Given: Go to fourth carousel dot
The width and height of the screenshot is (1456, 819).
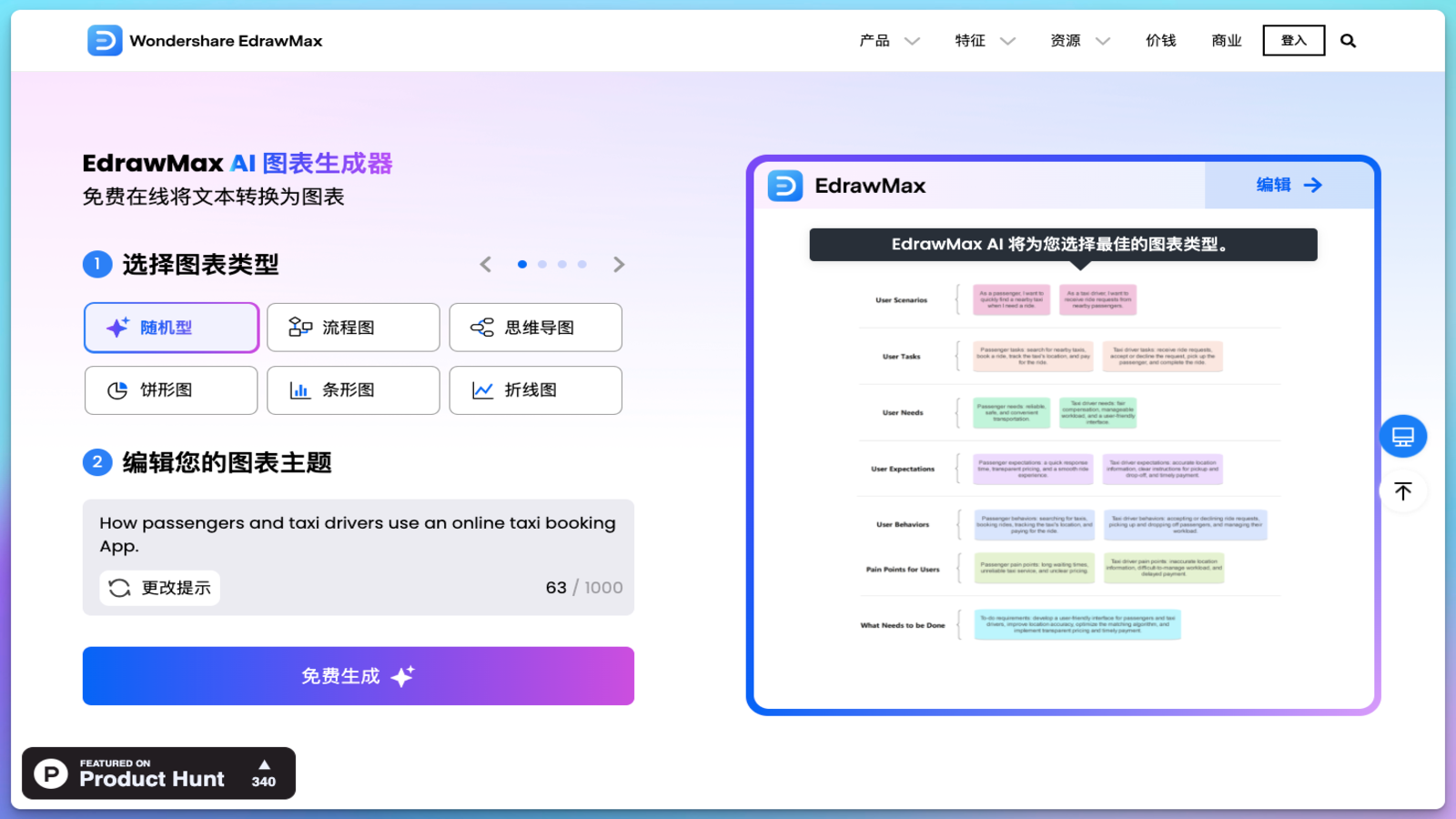Looking at the screenshot, I should point(582,265).
